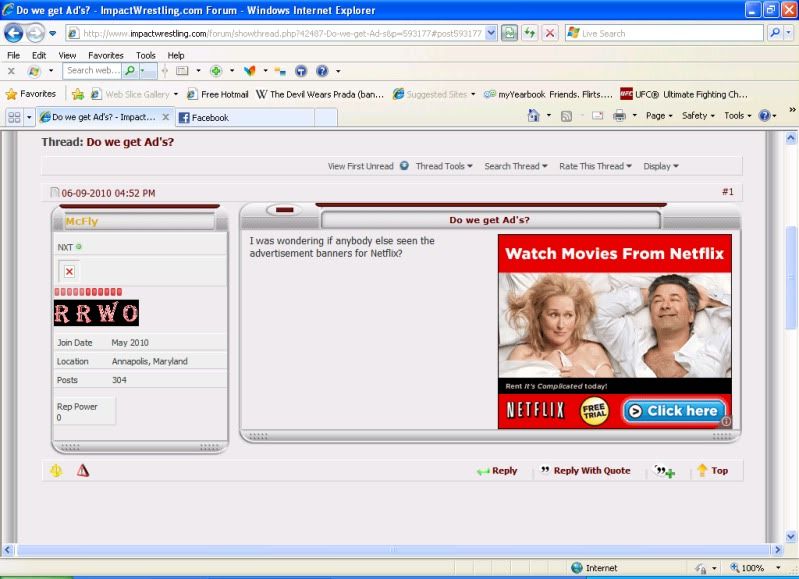The height and width of the screenshot is (579, 799).
Task: Open the Help menu
Action: [x=176, y=55]
